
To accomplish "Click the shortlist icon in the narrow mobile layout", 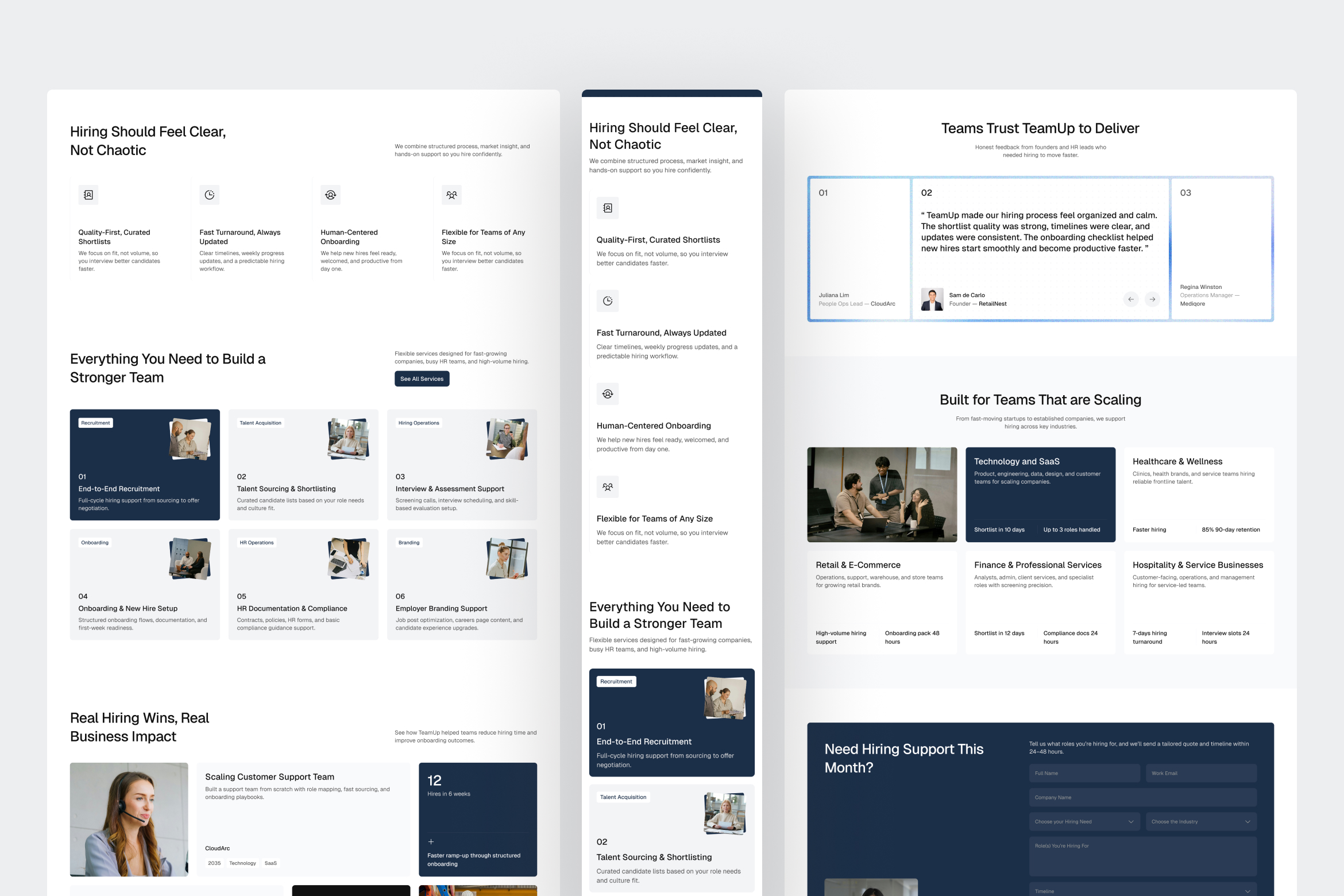I will (608, 208).
